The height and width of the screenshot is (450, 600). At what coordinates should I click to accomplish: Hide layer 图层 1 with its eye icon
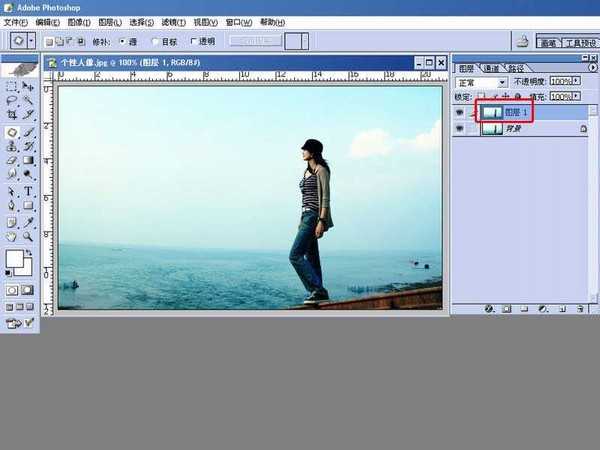pyautogui.click(x=459, y=112)
